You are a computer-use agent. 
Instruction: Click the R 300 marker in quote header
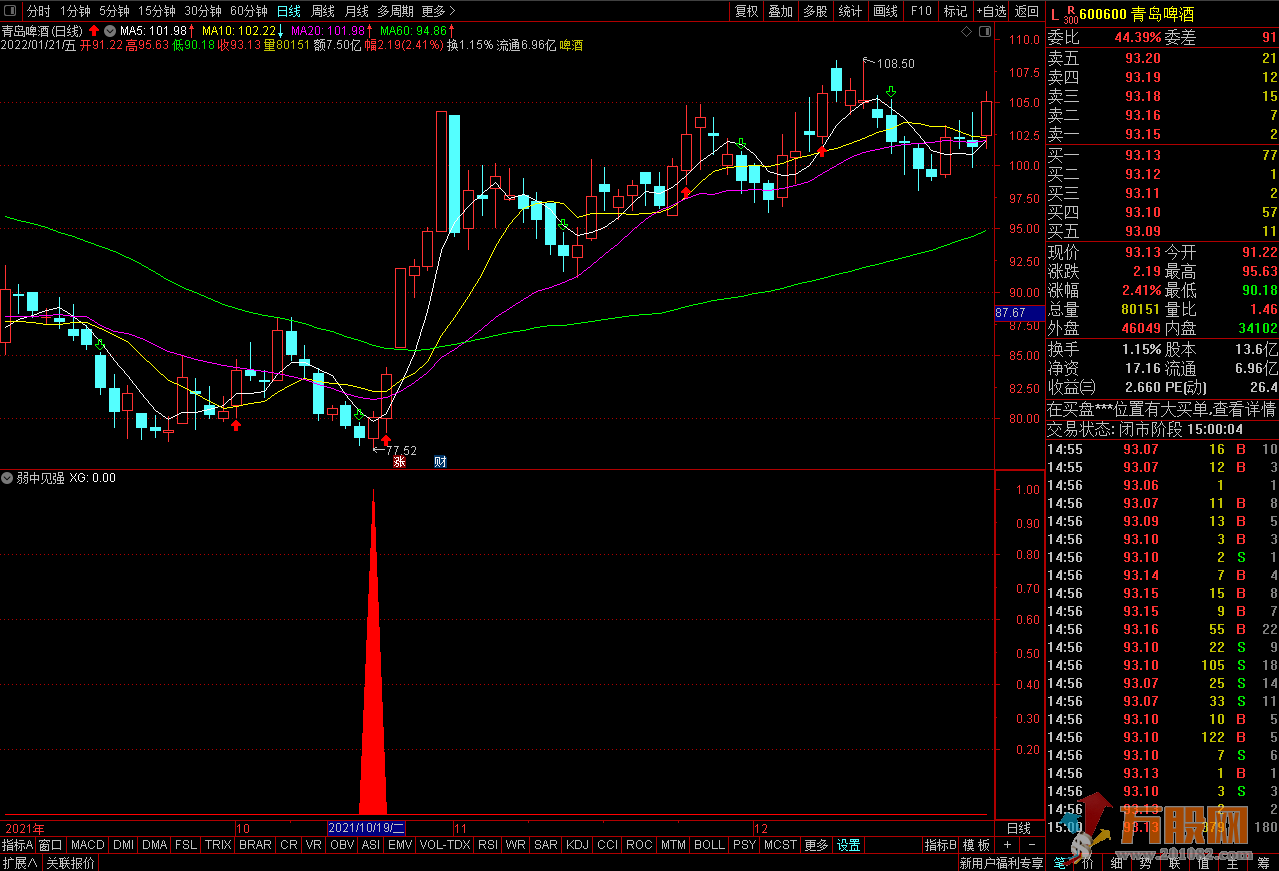pos(1070,13)
